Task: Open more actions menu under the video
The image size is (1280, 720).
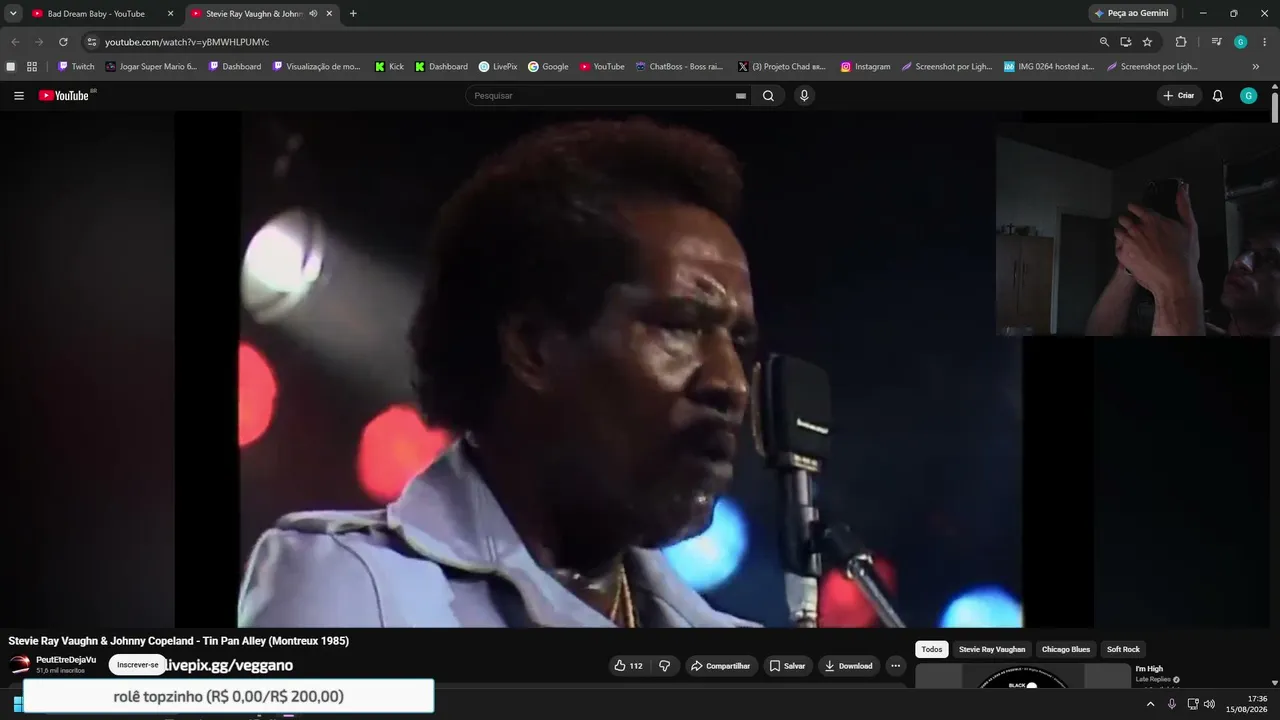Action: coord(895,666)
